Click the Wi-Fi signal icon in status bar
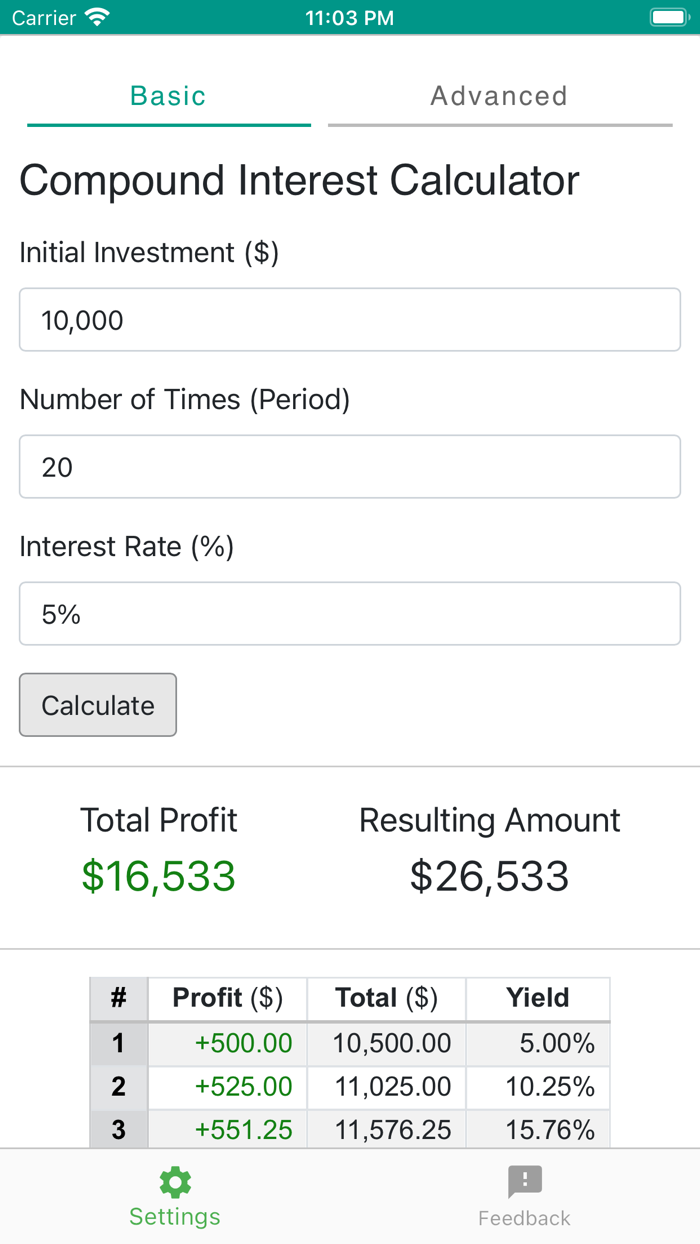Viewport: 700px width, 1244px height. click(95, 16)
